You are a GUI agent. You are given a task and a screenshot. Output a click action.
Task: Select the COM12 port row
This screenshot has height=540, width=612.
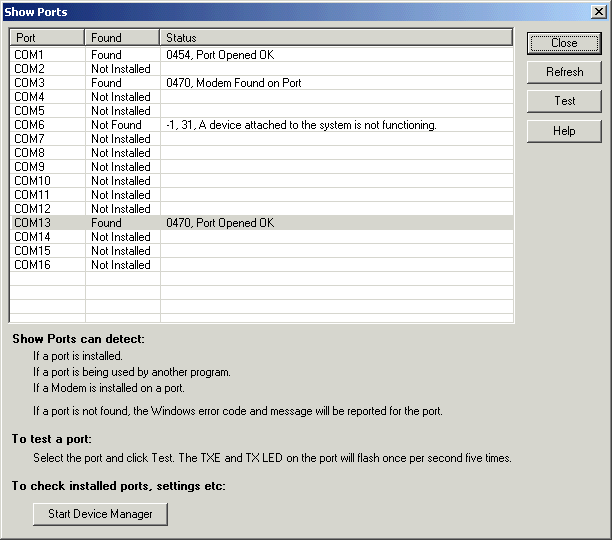click(262, 209)
